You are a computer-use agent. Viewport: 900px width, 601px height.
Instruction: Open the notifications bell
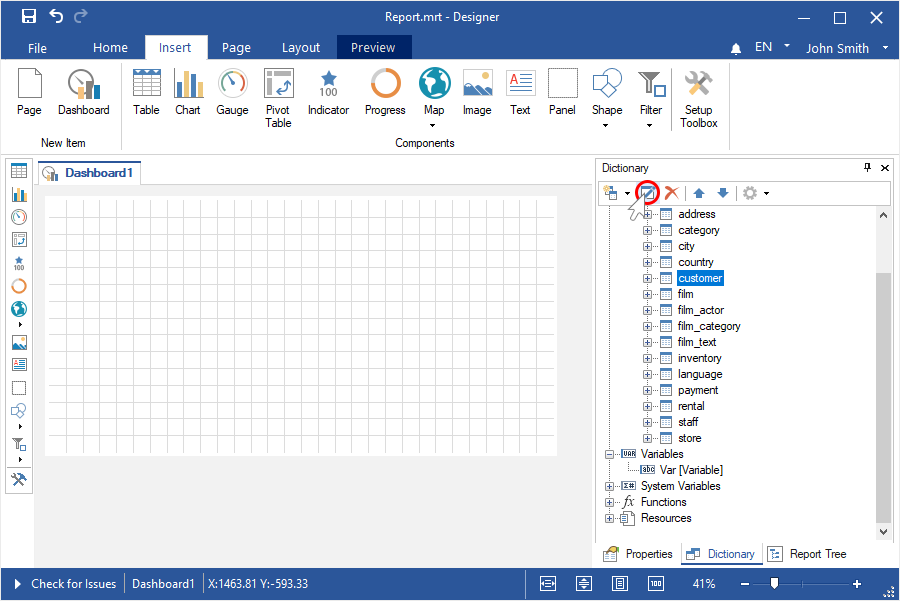(x=736, y=49)
